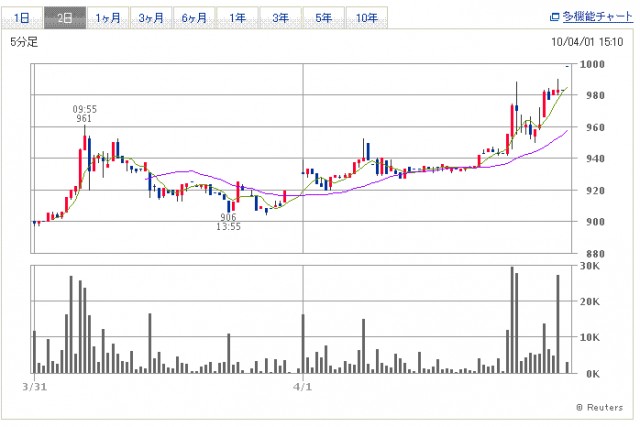Viewport: 640px width, 427px height.
Task: Click the 13:55 low time label
Action: [x=228, y=227]
